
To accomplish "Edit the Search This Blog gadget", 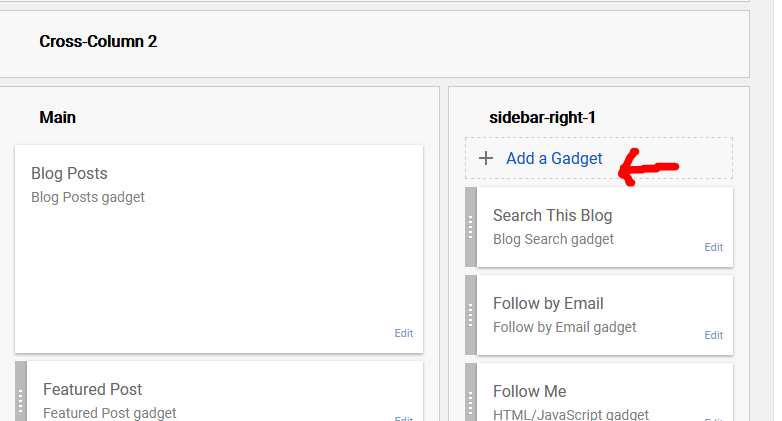I will tap(713, 248).
